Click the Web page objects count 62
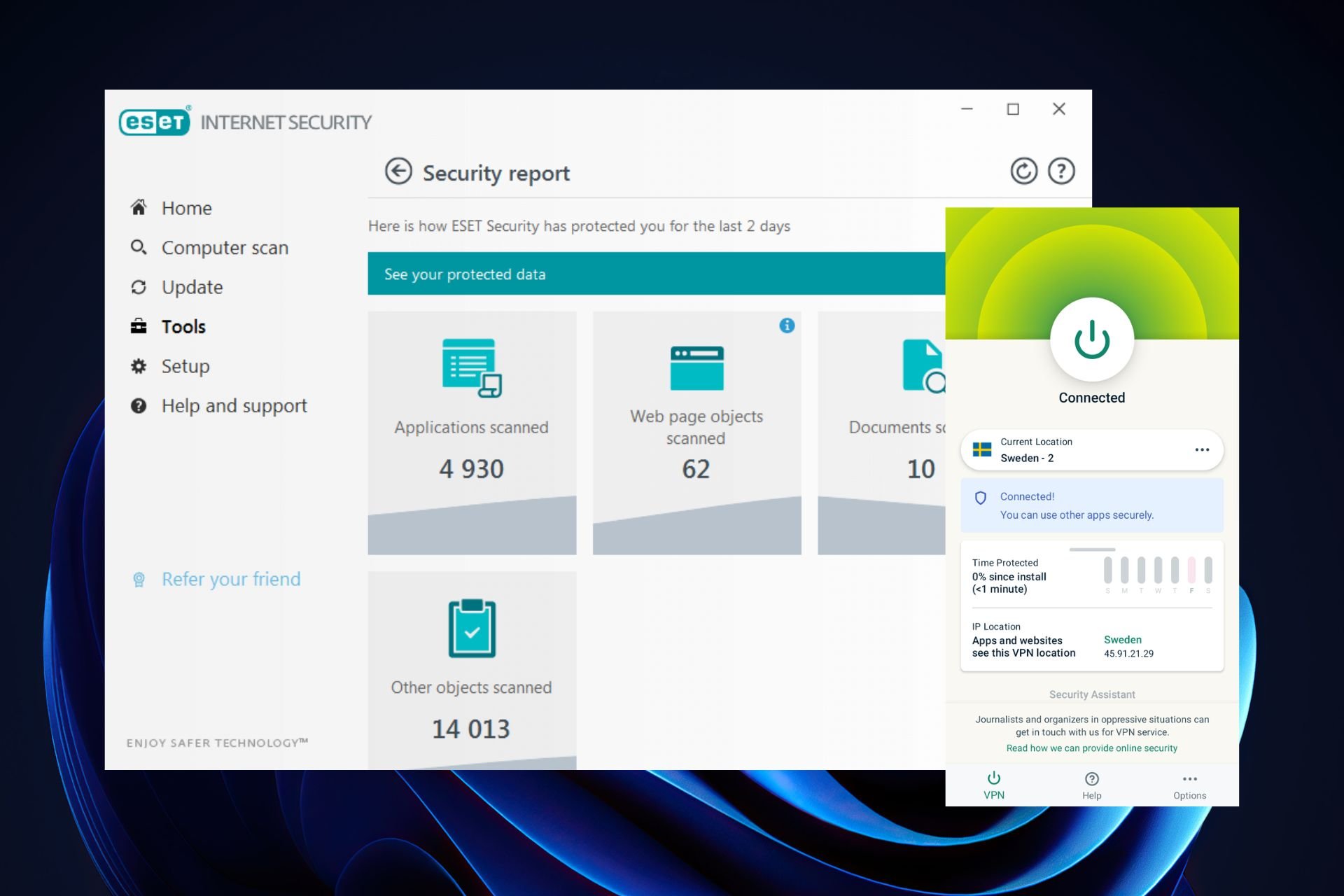This screenshot has width=1344, height=896. (696, 469)
